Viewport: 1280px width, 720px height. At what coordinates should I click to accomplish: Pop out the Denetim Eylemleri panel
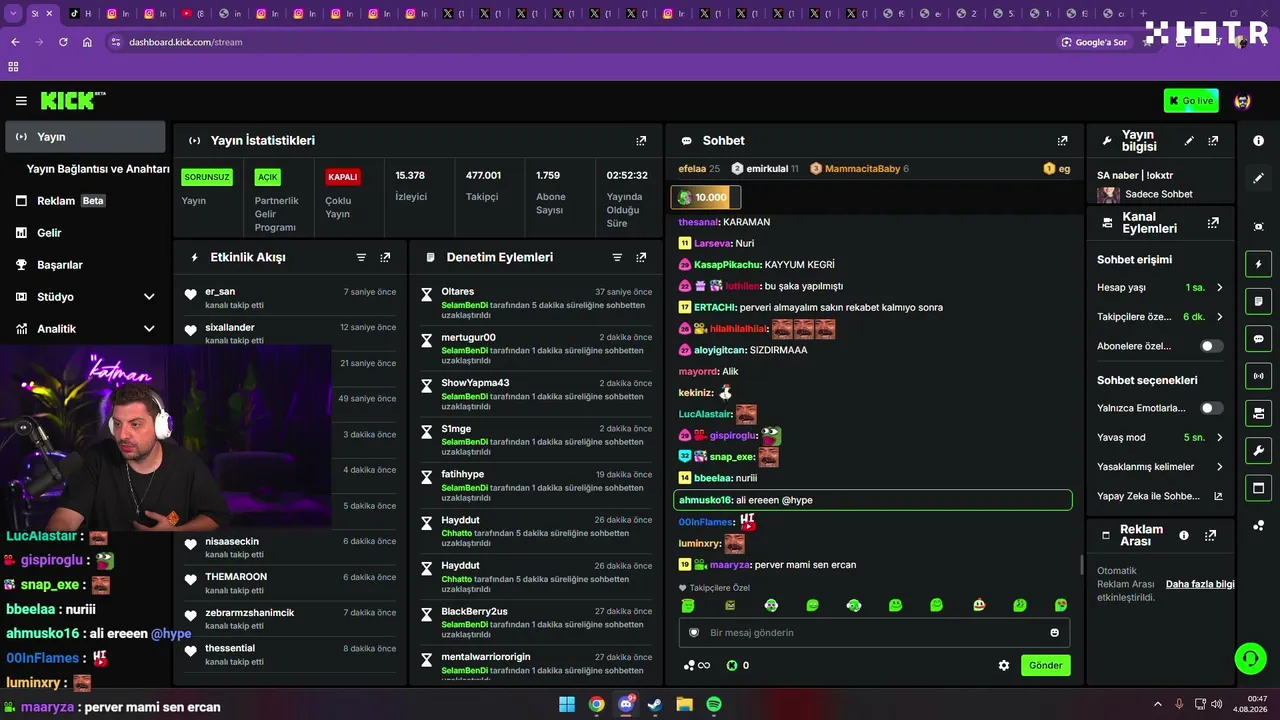pyautogui.click(x=641, y=257)
